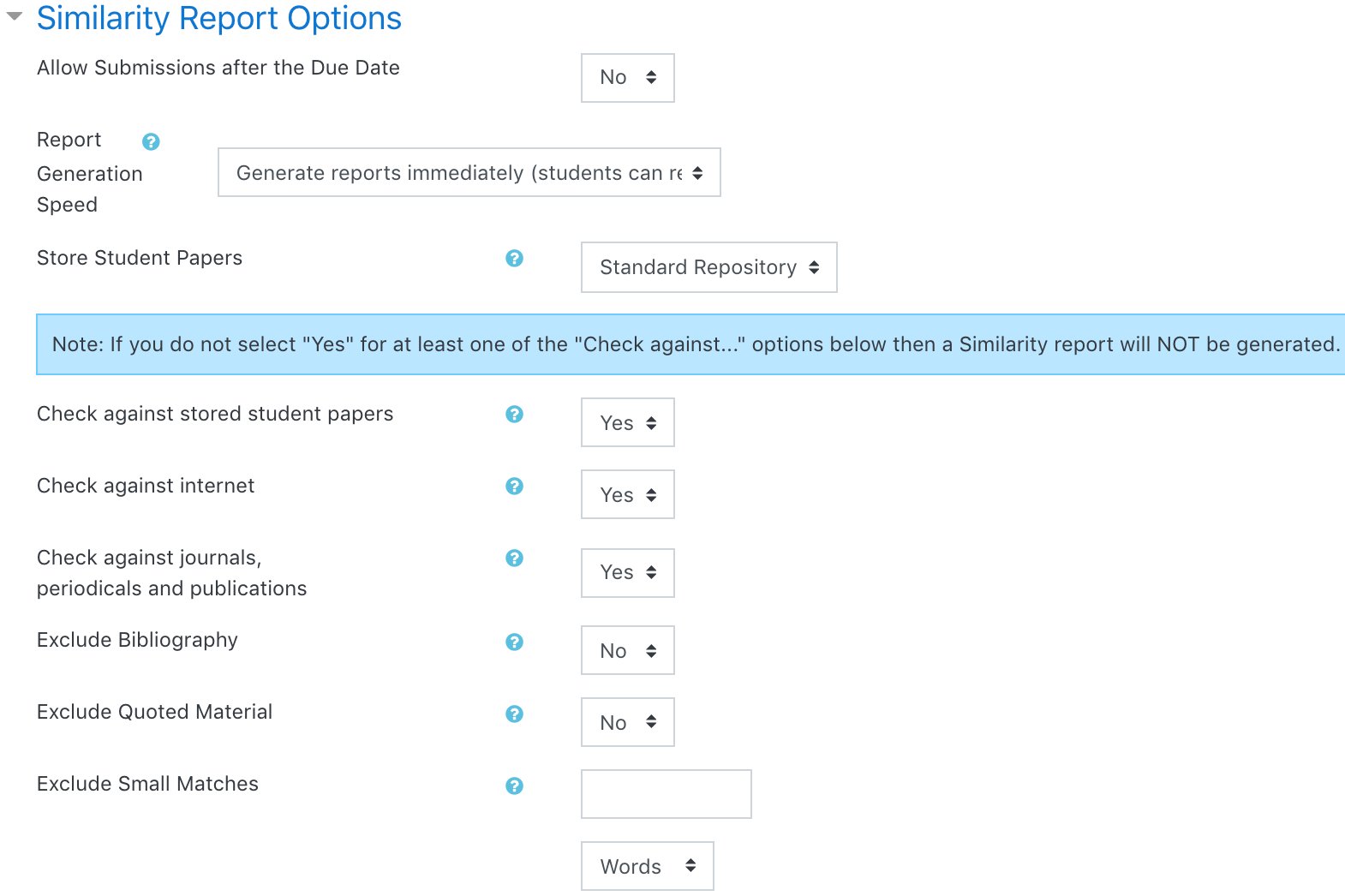This screenshot has height=896, width=1345.
Task: Open help for Report Generation Speed
Action: click(151, 141)
